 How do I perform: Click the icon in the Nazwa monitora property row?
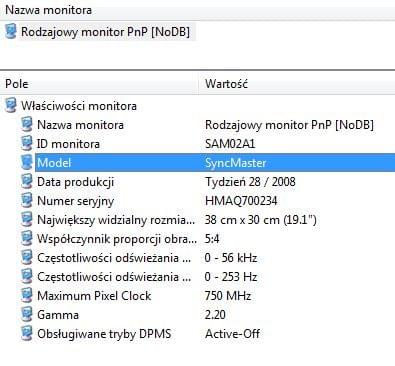click(x=27, y=125)
